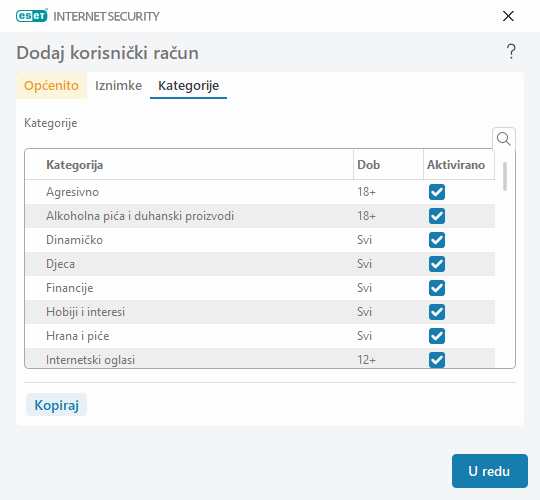Toggle the Dinamičko category checkbox
Screen dimensions: 540x500
[x=437, y=240]
